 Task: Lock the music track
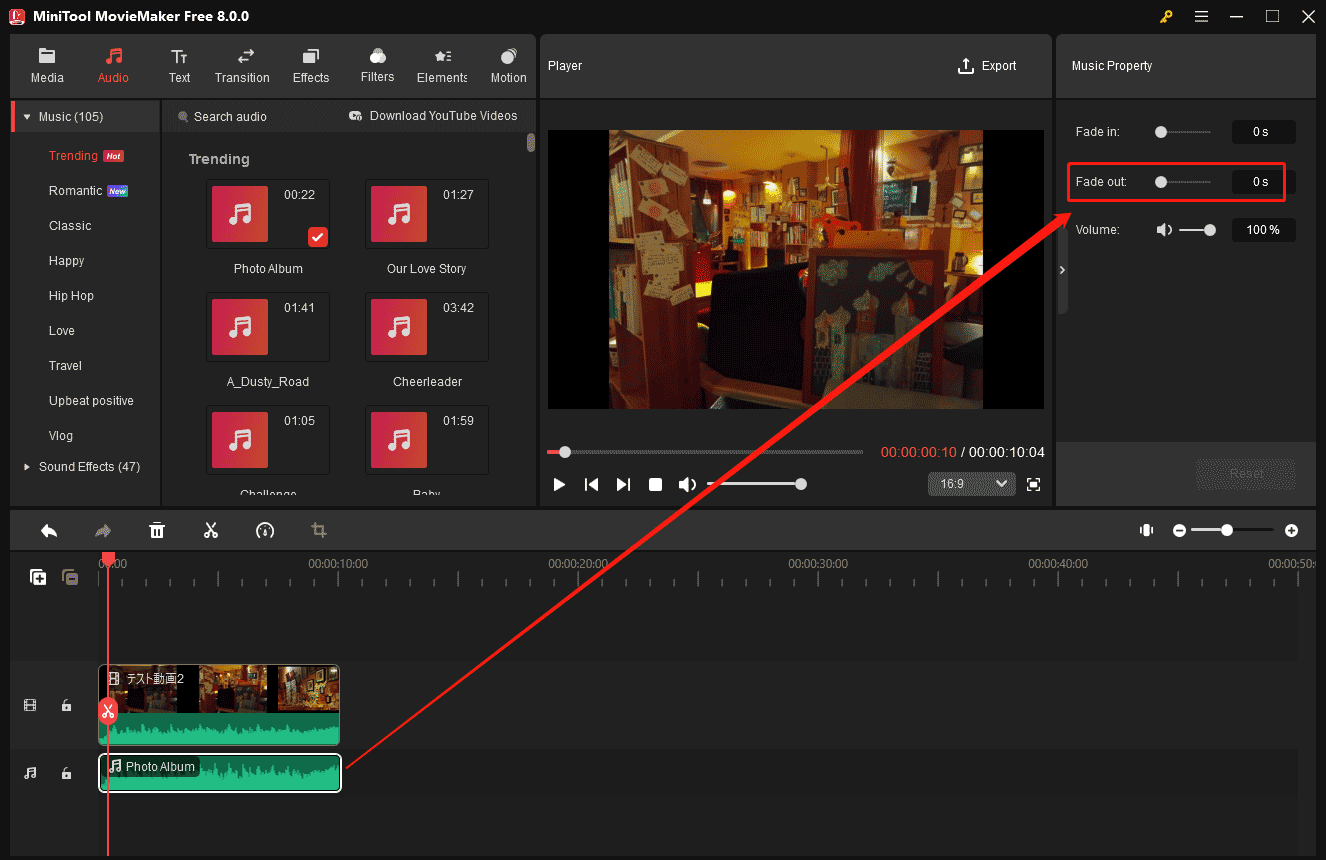(x=66, y=773)
